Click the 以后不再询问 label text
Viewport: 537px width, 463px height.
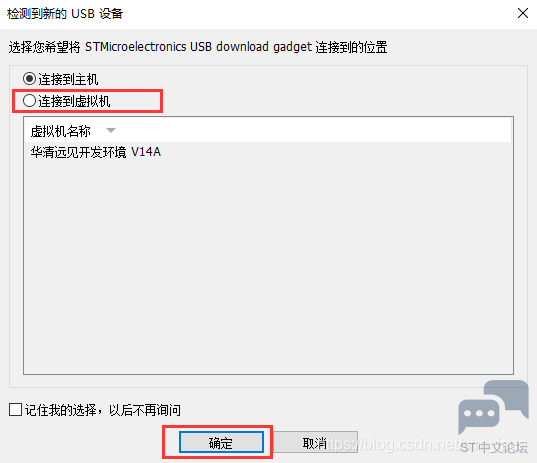click(x=145, y=410)
